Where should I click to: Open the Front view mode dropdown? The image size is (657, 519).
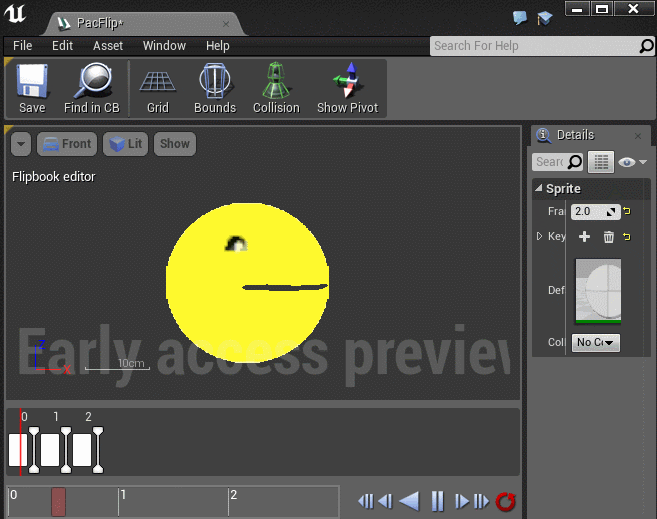[x=67, y=144]
